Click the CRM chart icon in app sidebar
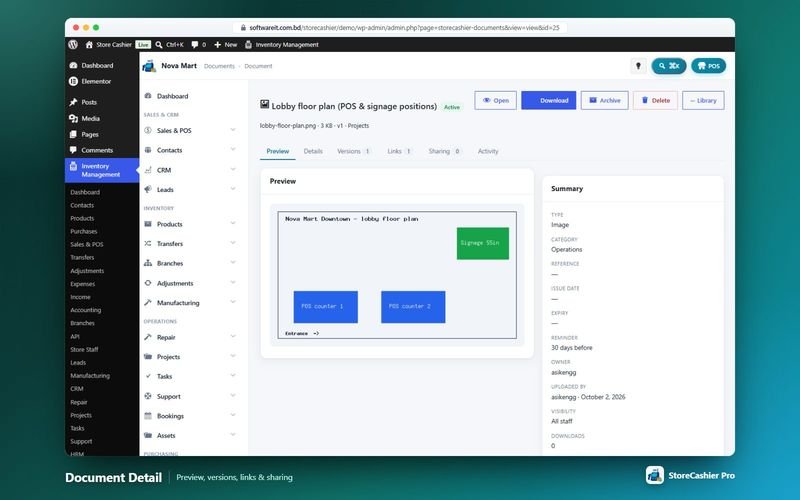The width and height of the screenshot is (800, 500). coord(148,170)
